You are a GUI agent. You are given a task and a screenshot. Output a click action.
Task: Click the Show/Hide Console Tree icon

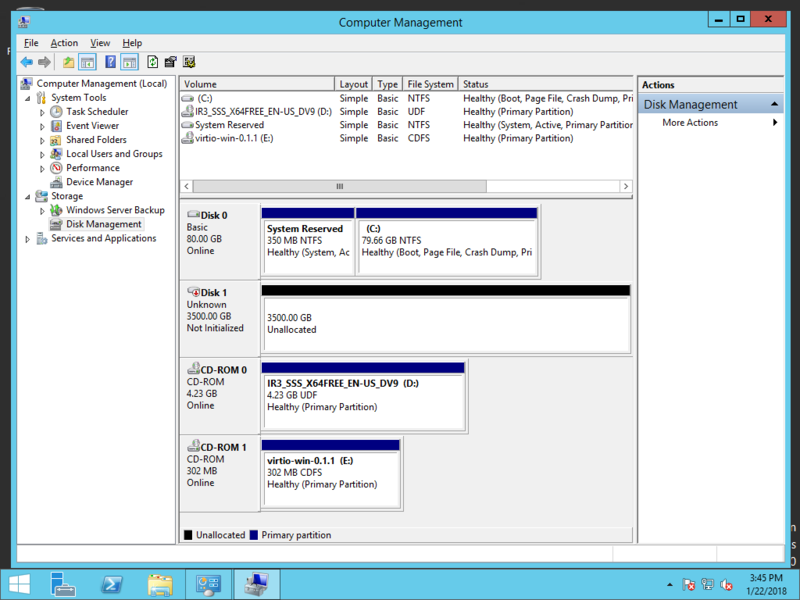87,62
